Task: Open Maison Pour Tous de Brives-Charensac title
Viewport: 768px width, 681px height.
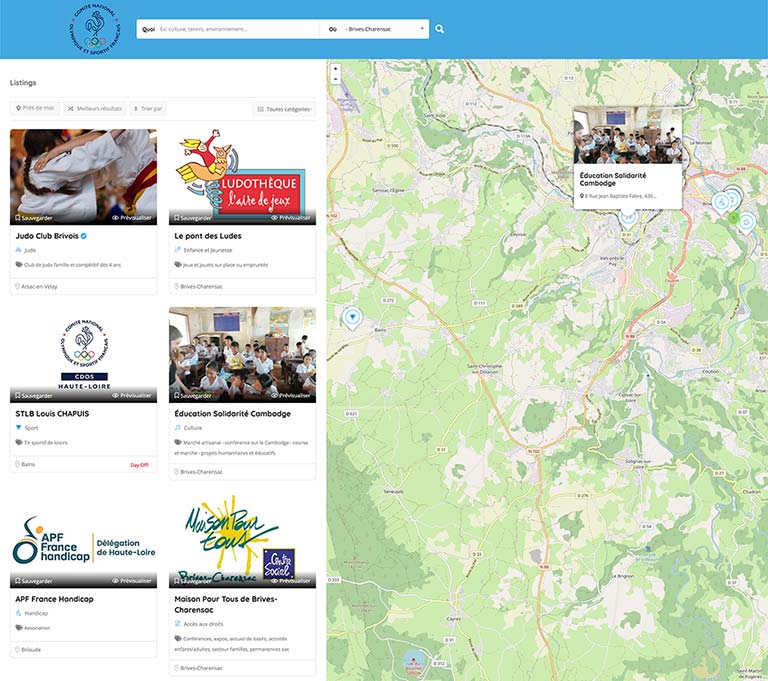Action: click(226, 604)
